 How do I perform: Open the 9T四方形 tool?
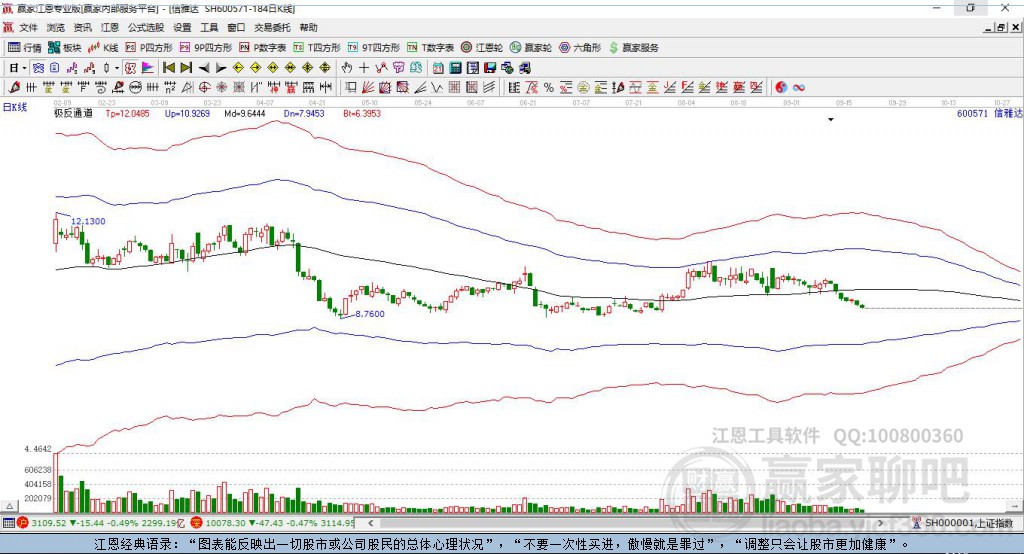click(374, 48)
